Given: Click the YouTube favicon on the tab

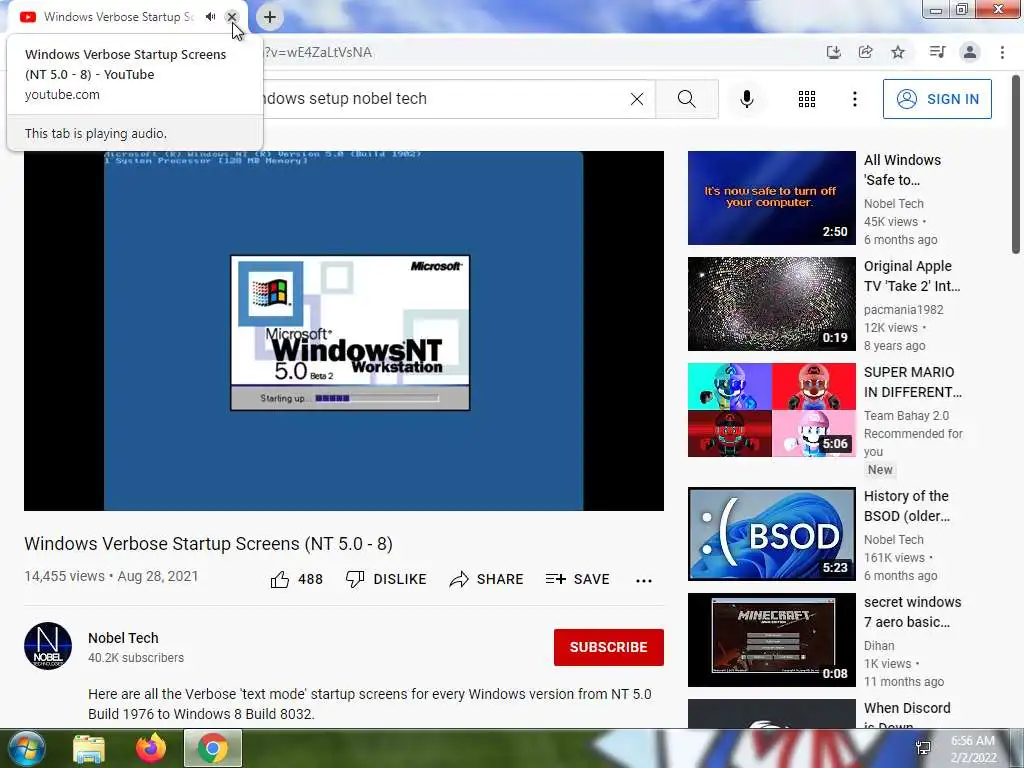Looking at the screenshot, I should coord(27,17).
